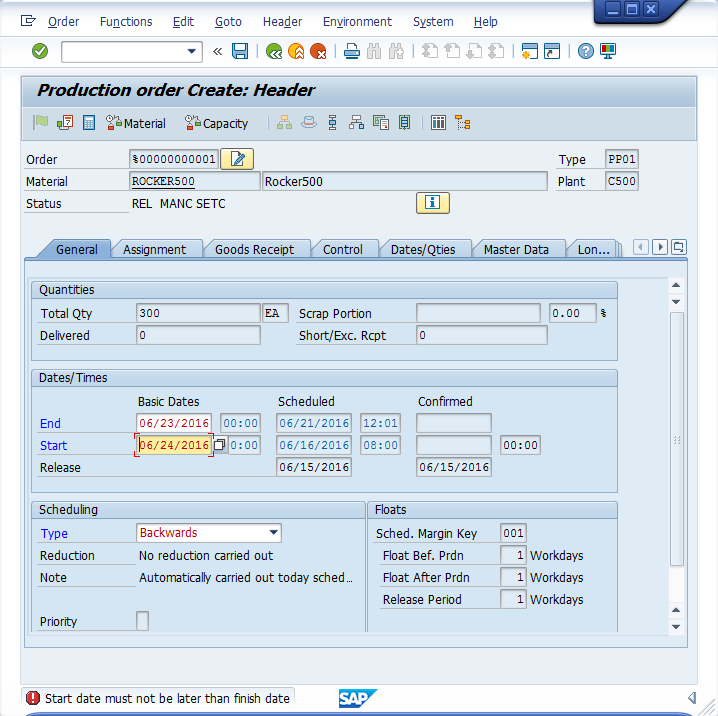Click the Capacity planning table icon
Image resolution: width=718 pixels, height=716 pixels.
[438, 123]
